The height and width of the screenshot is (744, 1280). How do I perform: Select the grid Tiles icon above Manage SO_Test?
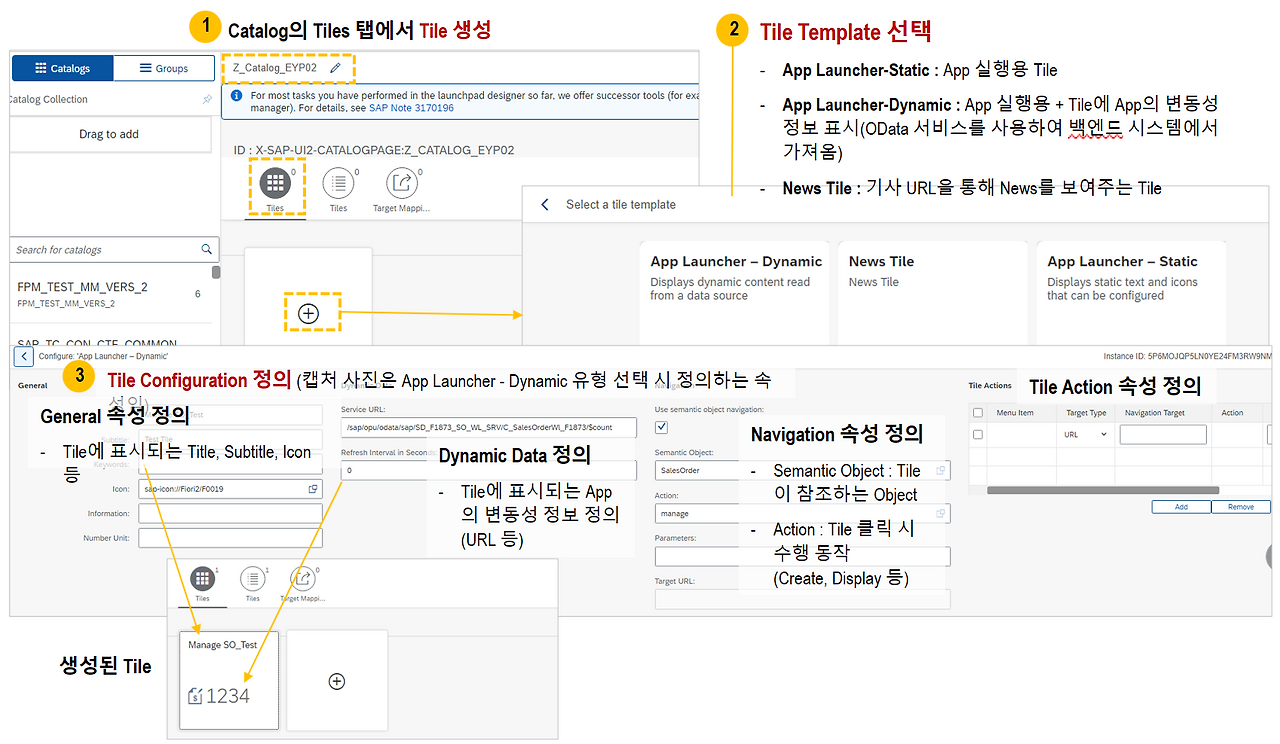pyautogui.click(x=203, y=580)
